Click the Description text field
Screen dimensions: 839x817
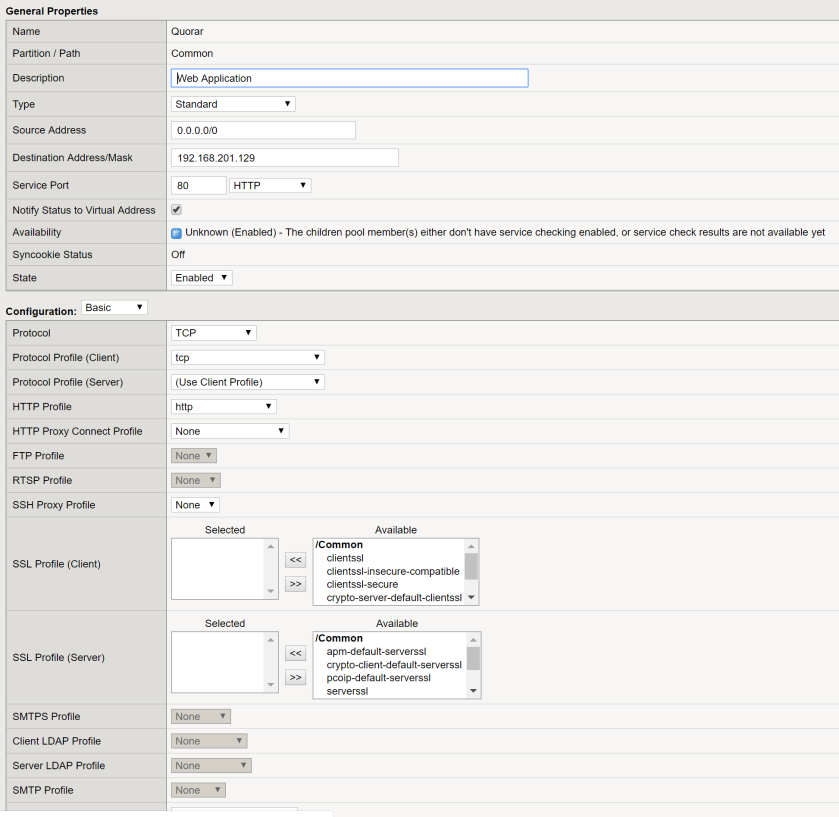click(x=349, y=78)
